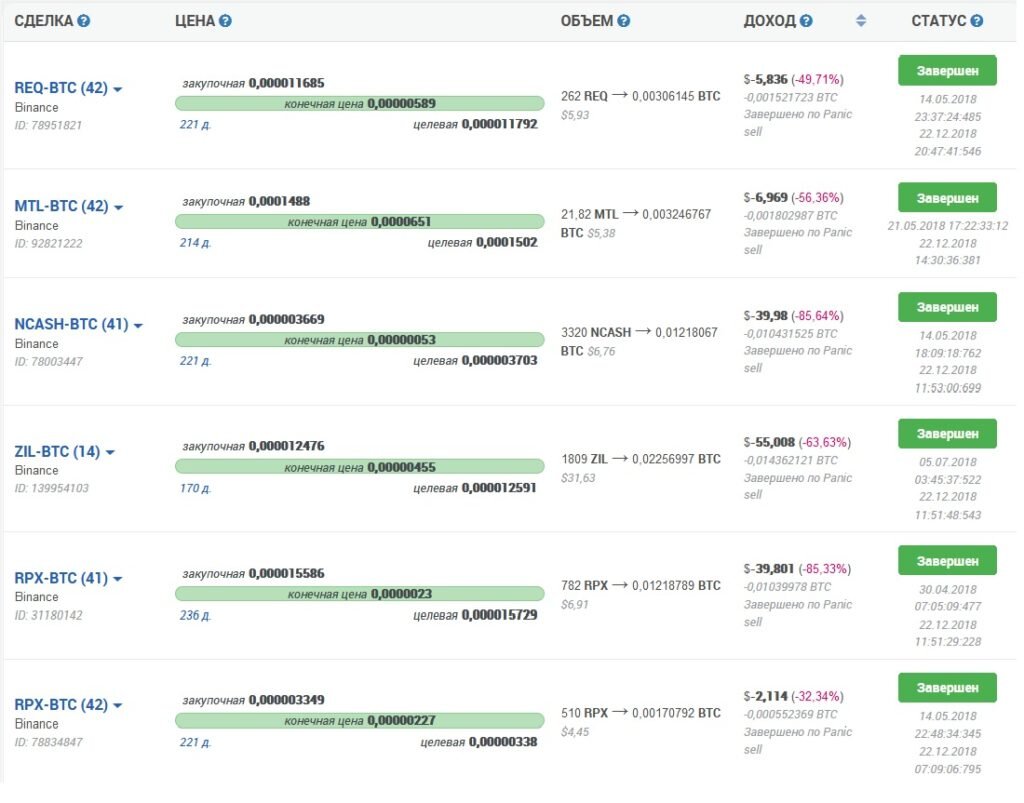Click the СДЕЛКА column header
Image resolution: width=1024 pixels, height=803 pixels.
tap(44, 21)
